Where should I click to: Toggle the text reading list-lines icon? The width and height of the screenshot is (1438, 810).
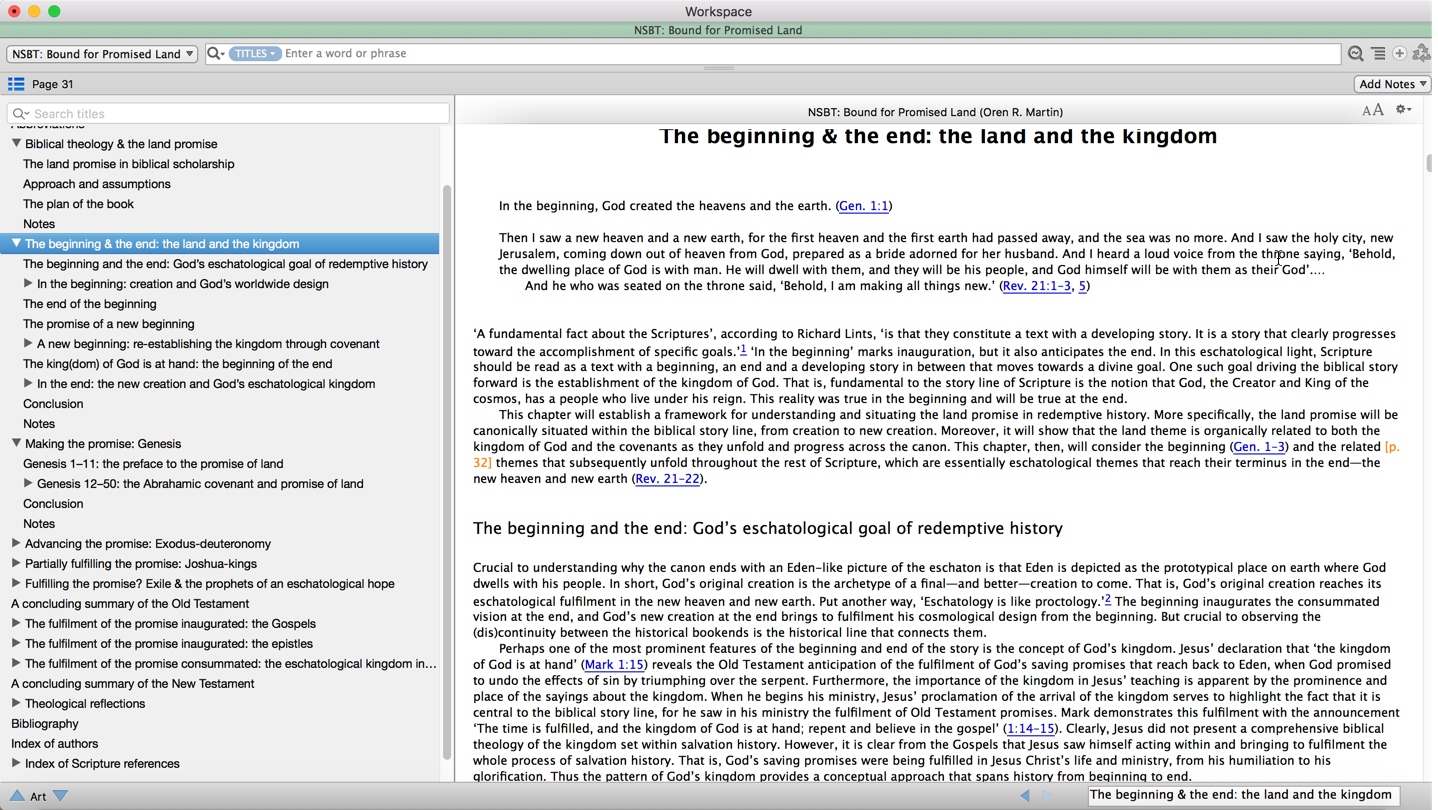pos(1378,54)
